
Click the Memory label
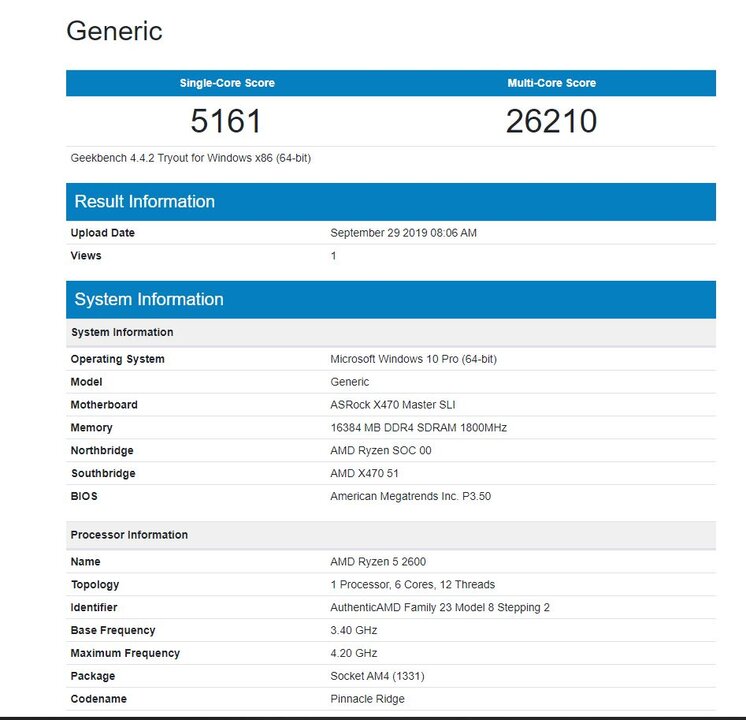click(91, 428)
